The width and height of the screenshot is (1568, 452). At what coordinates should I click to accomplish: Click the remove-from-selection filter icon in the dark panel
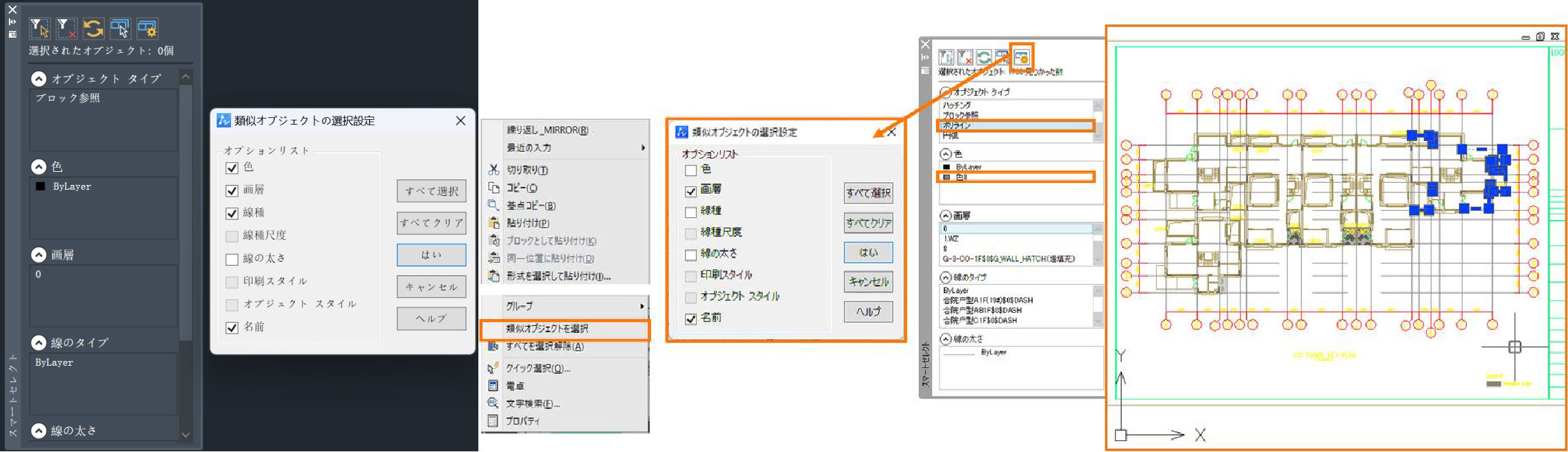[66, 28]
